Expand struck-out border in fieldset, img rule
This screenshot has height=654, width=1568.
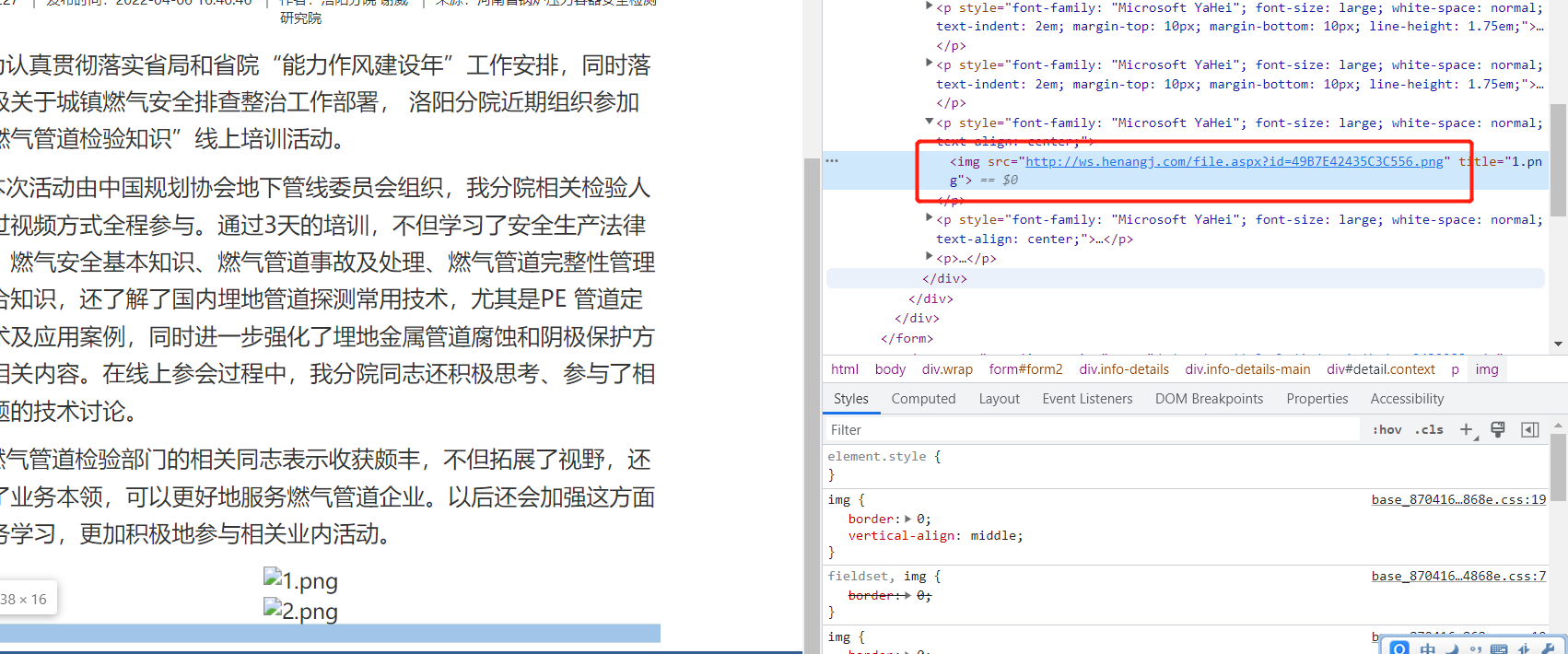[x=908, y=595]
